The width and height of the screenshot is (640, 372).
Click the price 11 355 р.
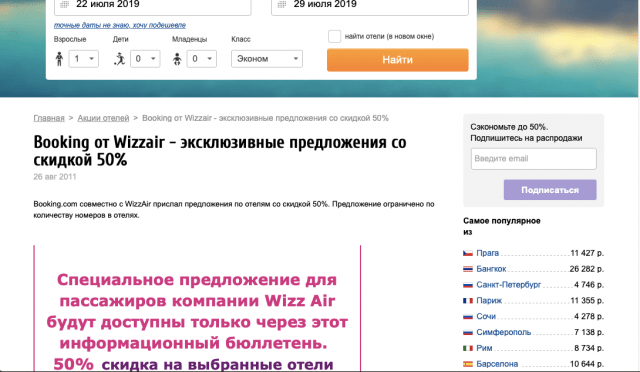tap(587, 301)
